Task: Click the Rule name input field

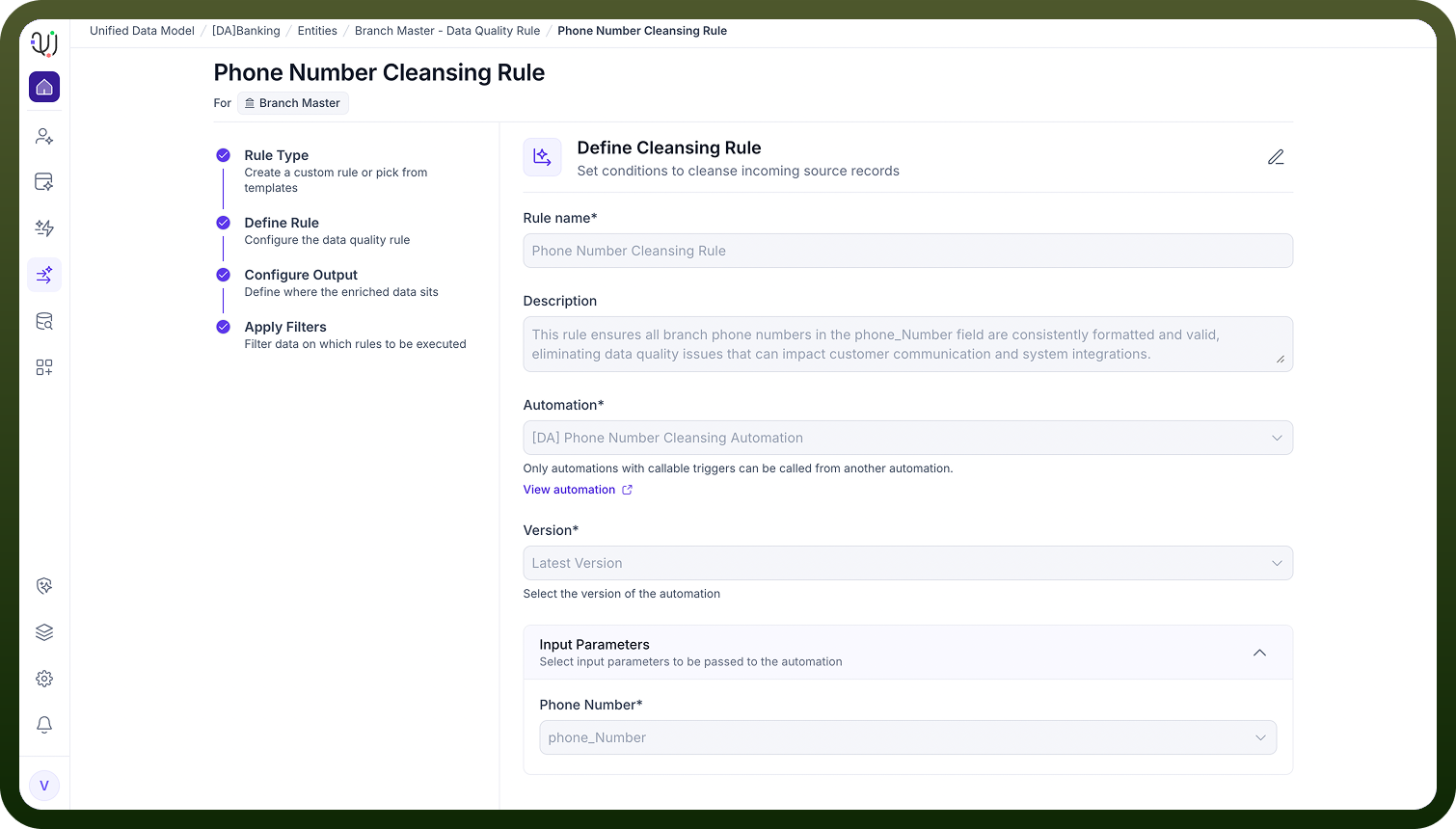Action: [907, 251]
